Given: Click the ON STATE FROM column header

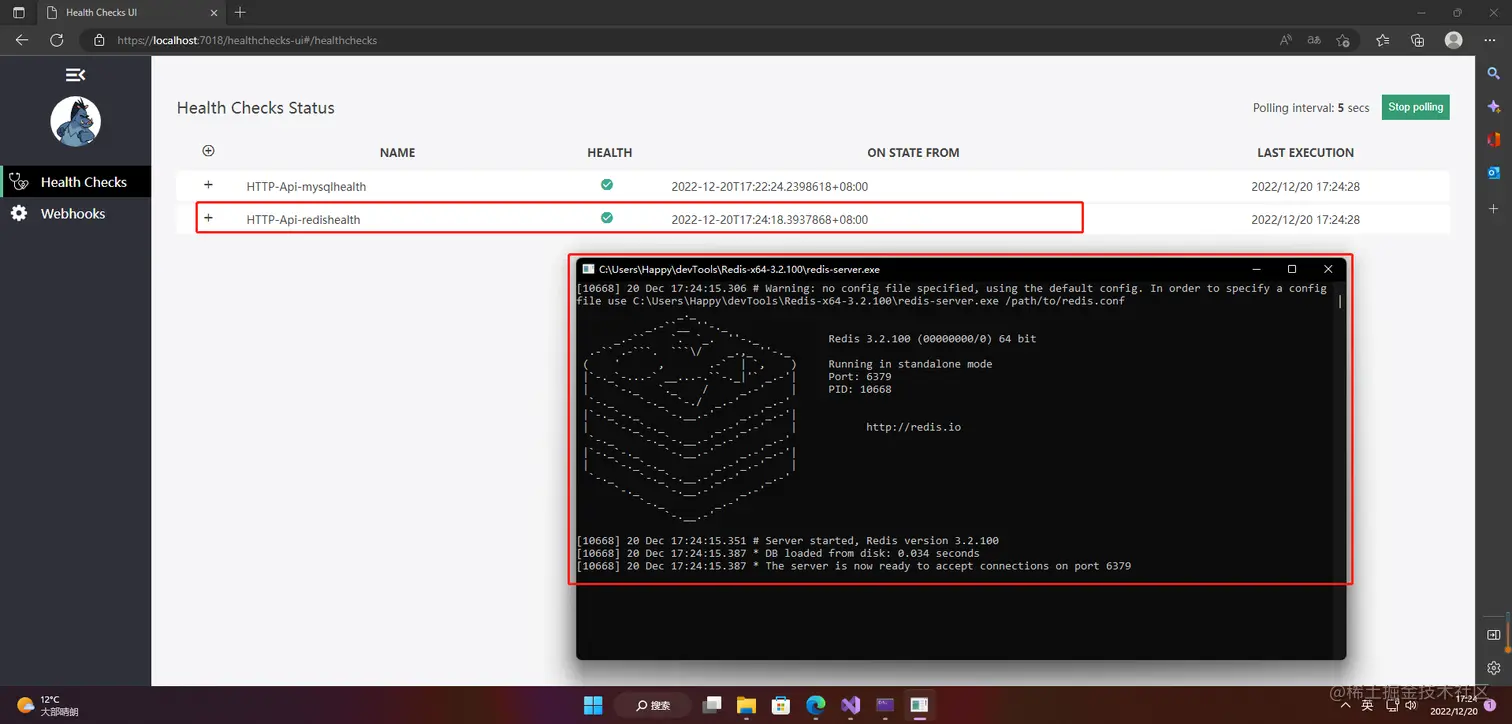Looking at the screenshot, I should [x=913, y=153].
